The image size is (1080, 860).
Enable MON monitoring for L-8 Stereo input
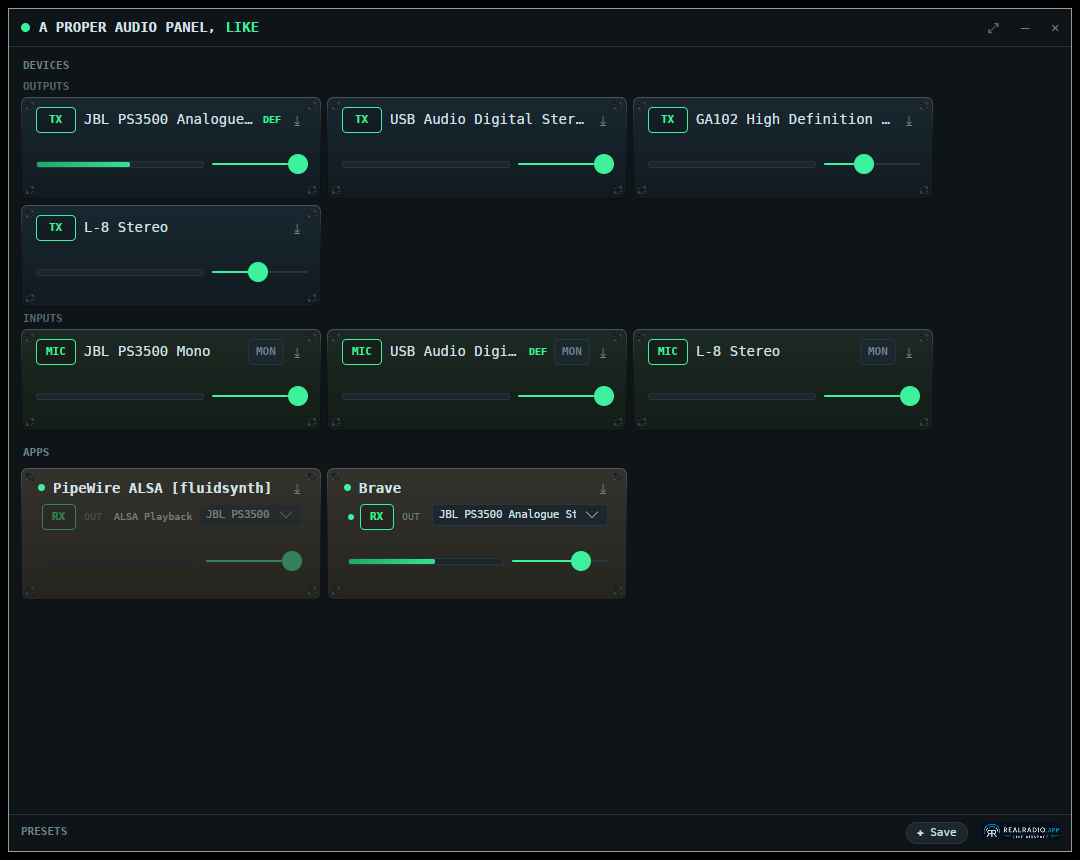878,352
